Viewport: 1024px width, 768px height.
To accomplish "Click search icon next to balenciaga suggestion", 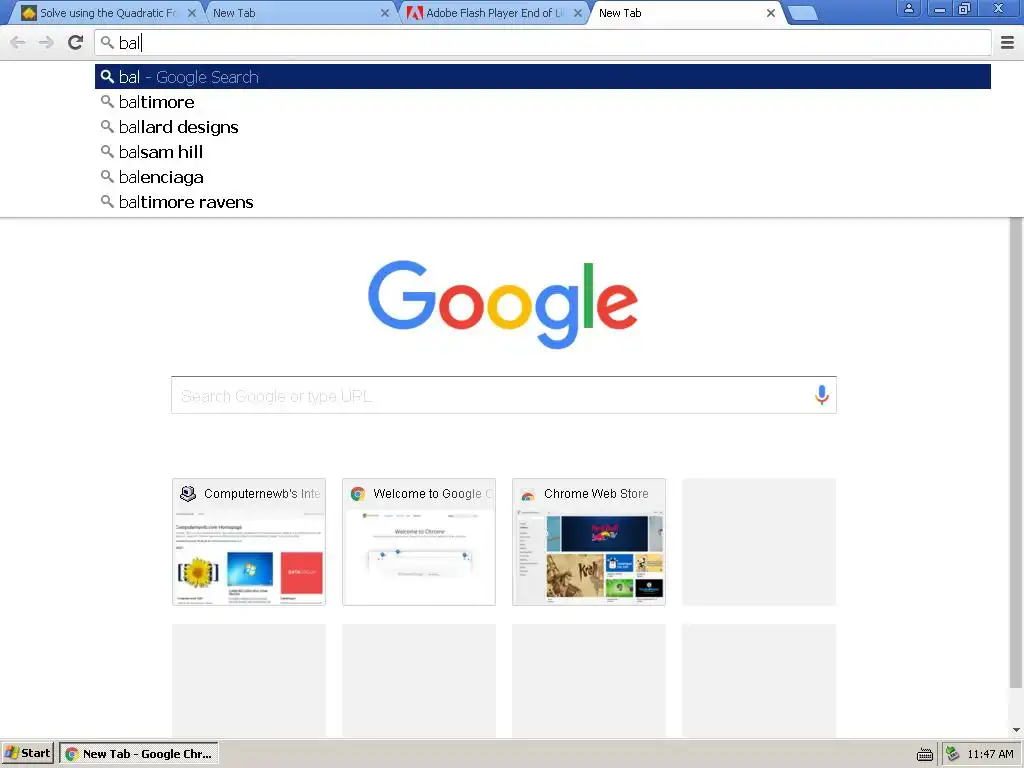I will 107,177.
